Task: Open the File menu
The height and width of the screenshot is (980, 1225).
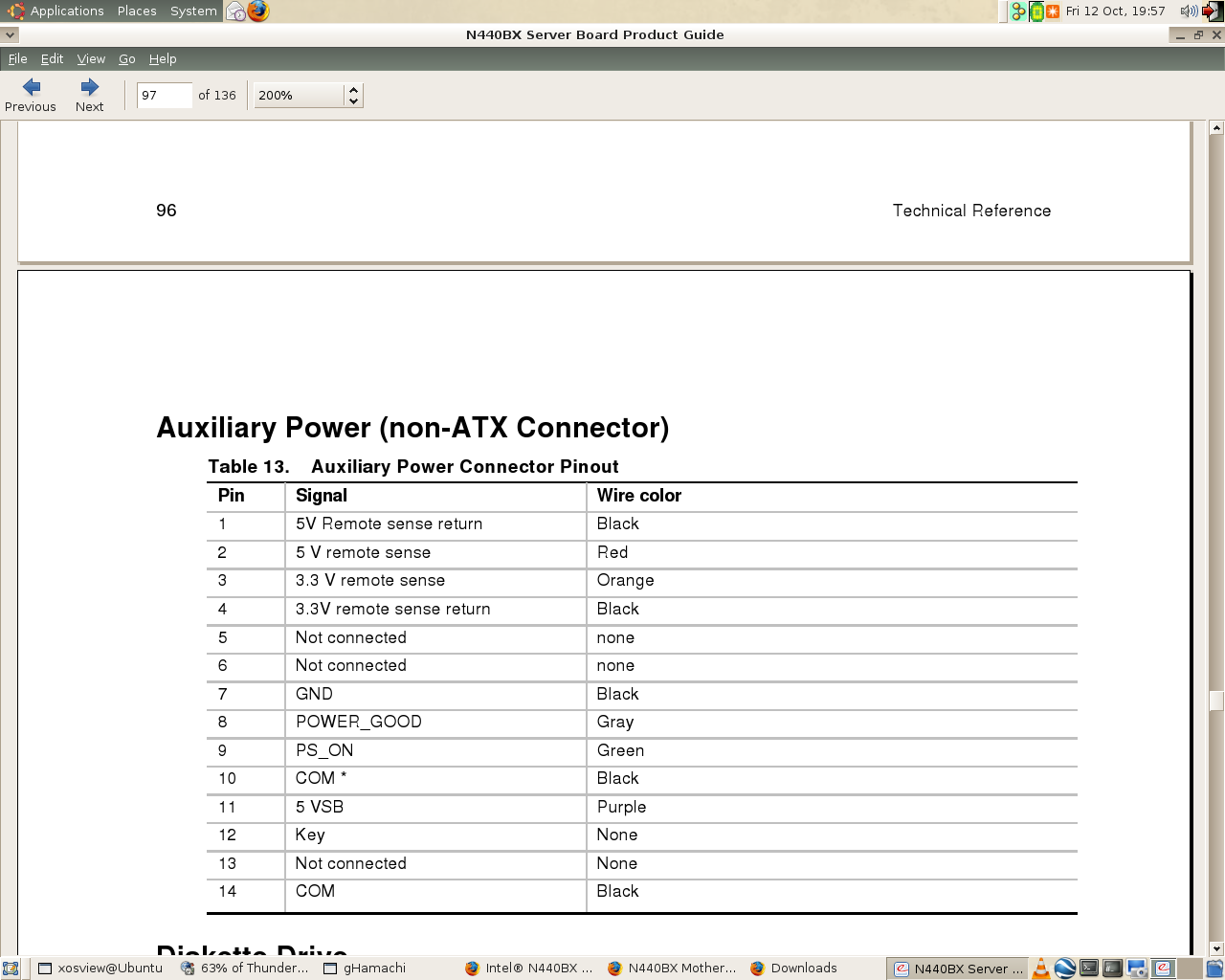Action: (x=17, y=59)
